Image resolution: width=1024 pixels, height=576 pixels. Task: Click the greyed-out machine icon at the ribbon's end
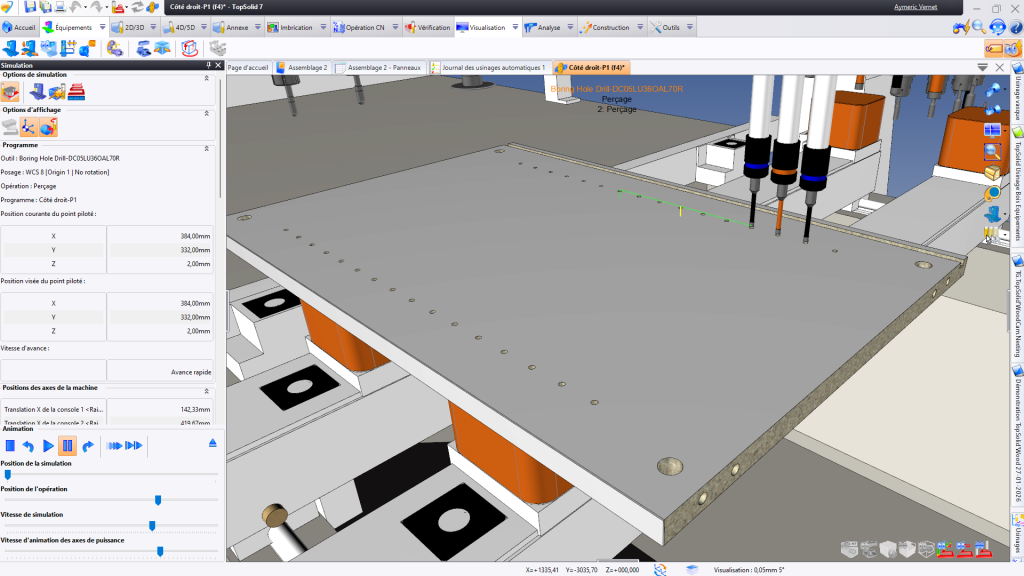point(217,48)
